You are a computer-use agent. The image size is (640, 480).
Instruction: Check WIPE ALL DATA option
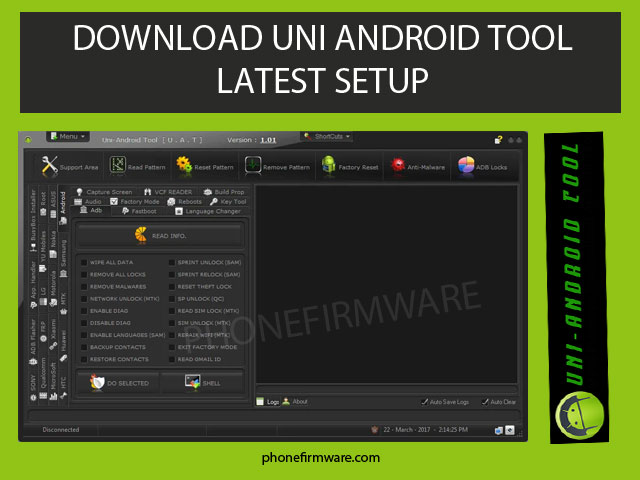click(84, 262)
